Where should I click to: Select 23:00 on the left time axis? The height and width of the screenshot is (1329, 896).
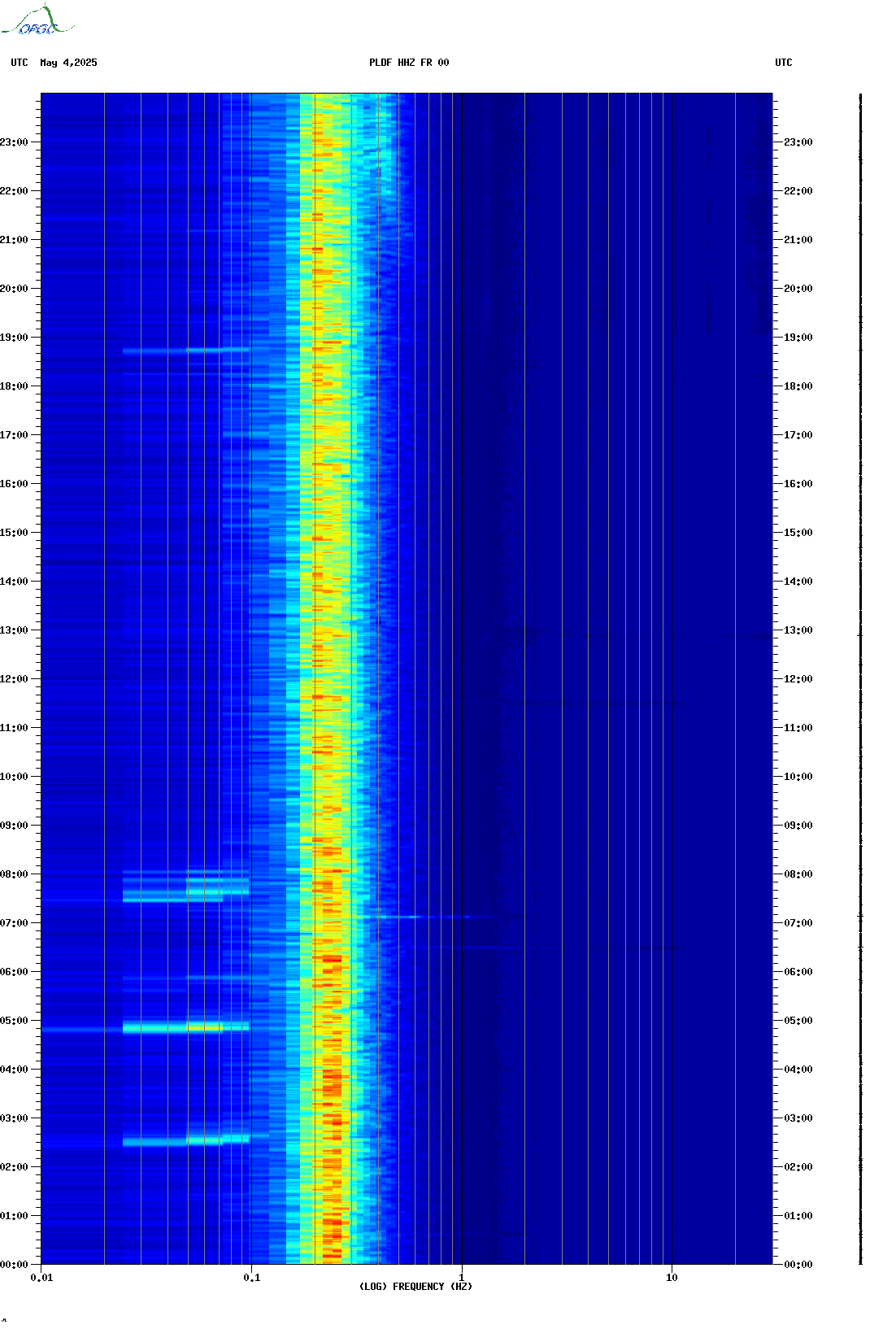14,142
